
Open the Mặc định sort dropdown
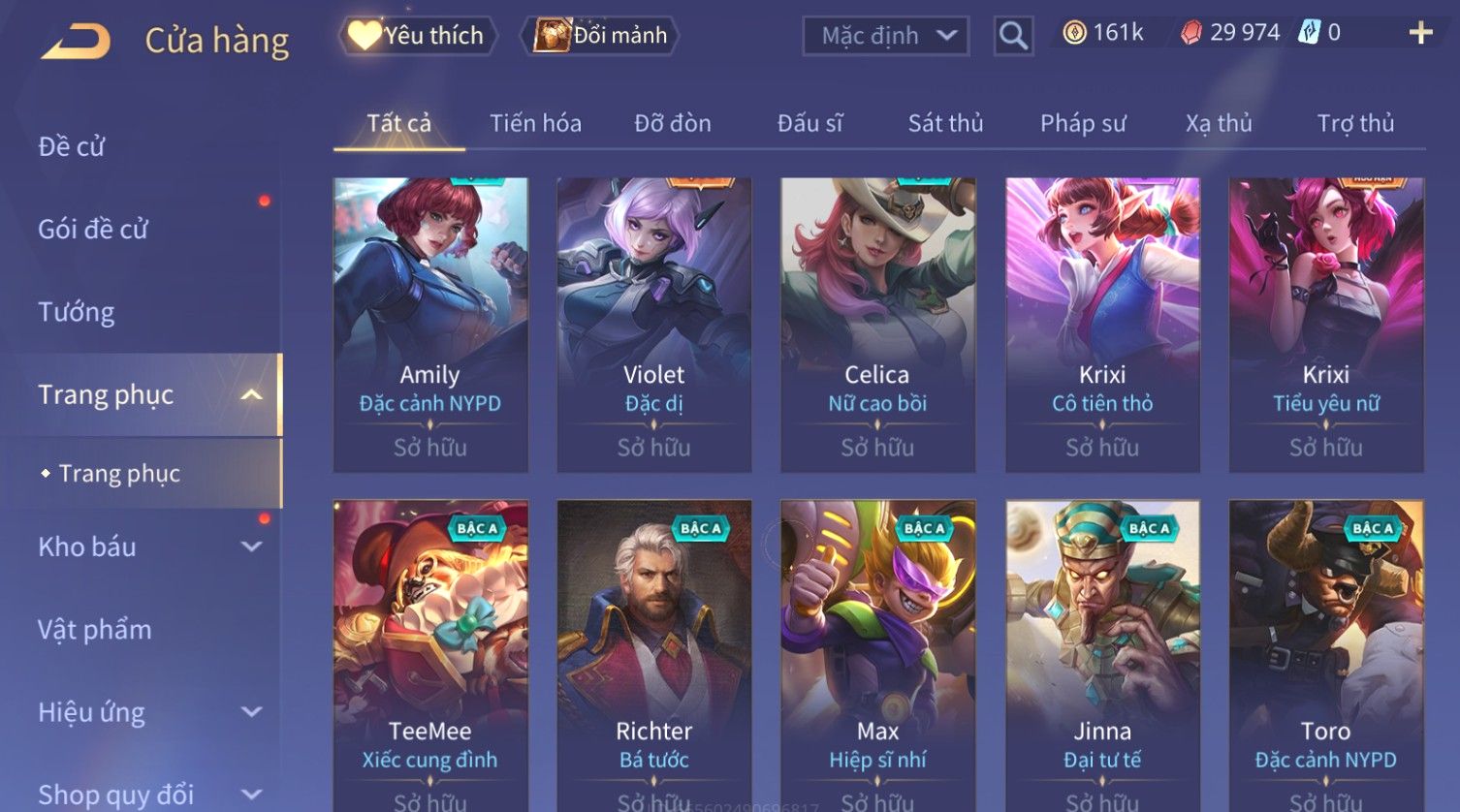point(886,36)
